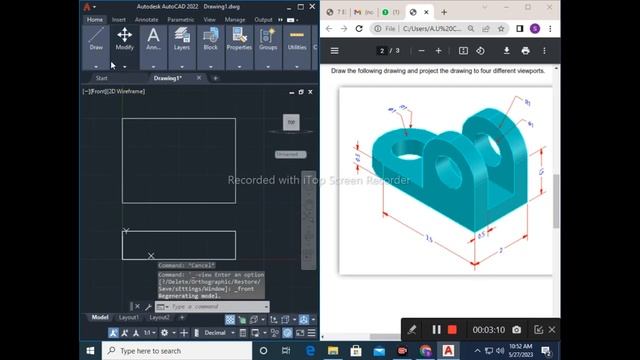This screenshot has width=640, height=360.
Task: Switch to the View ribbon tab
Action: [x=209, y=20]
